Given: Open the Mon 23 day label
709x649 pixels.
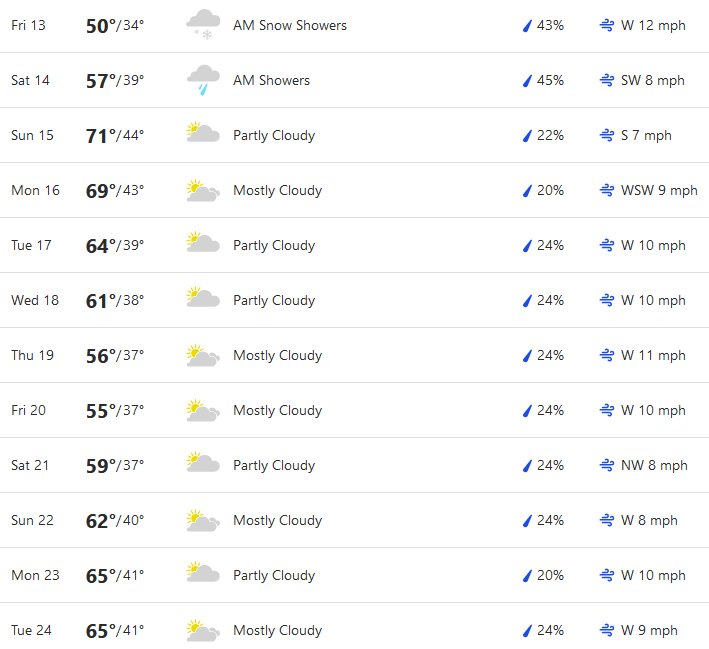Looking at the screenshot, I should pos(35,575).
